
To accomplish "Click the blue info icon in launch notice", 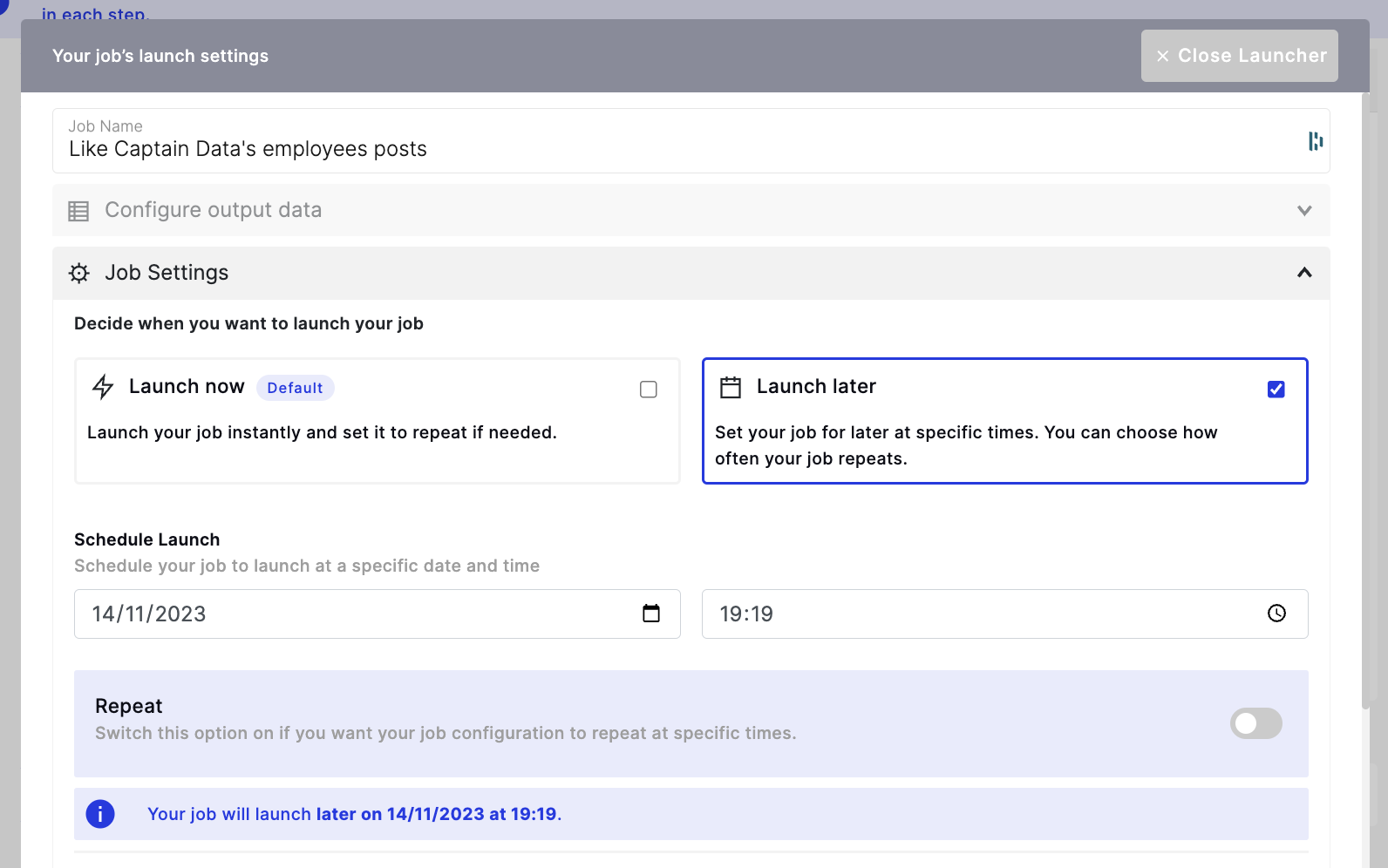I will click(x=100, y=814).
